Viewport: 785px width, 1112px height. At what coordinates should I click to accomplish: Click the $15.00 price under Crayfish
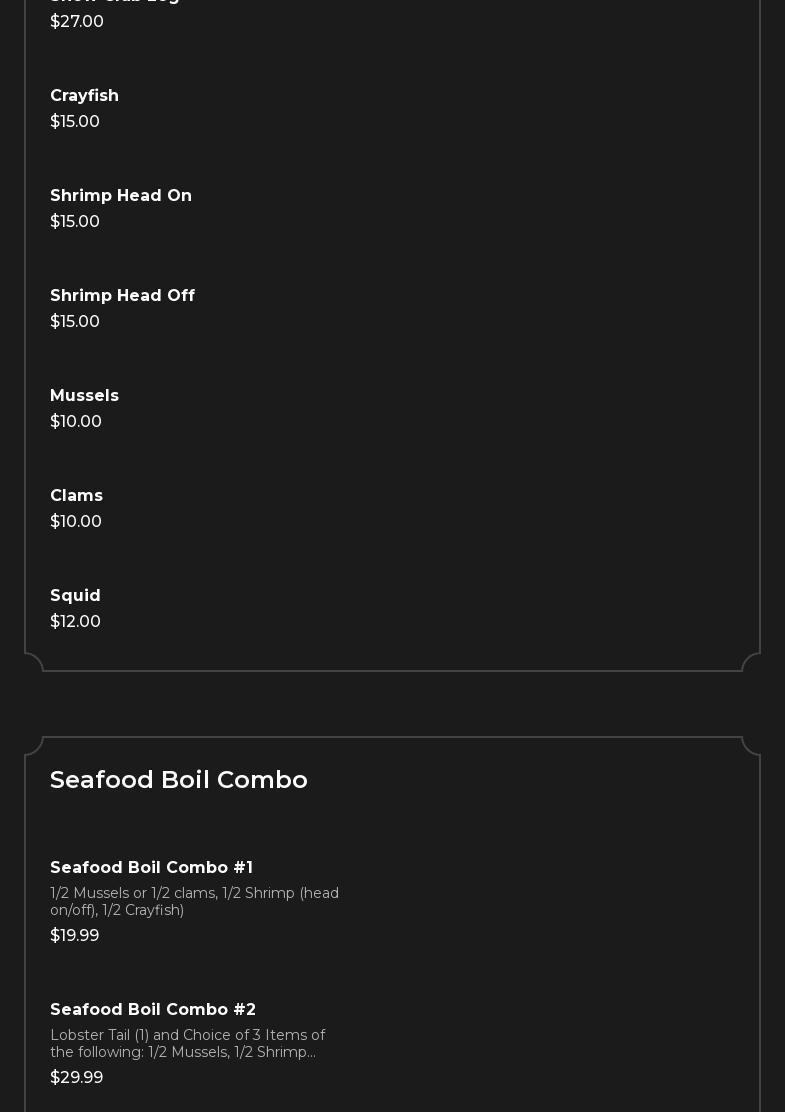(x=75, y=122)
